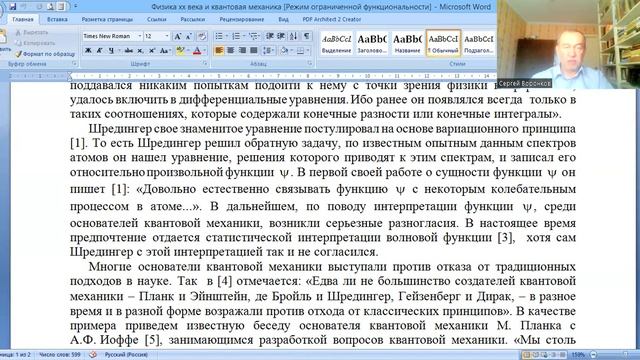Click the Grow Font icon (large A)
Screen dimensions: 640x360
tap(178, 37)
